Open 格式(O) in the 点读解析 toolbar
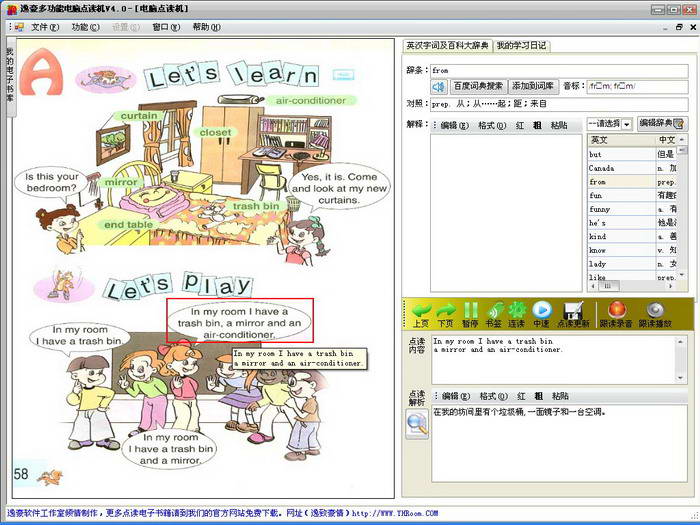Viewport: 700px width, 525px height. [x=493, y=396]
